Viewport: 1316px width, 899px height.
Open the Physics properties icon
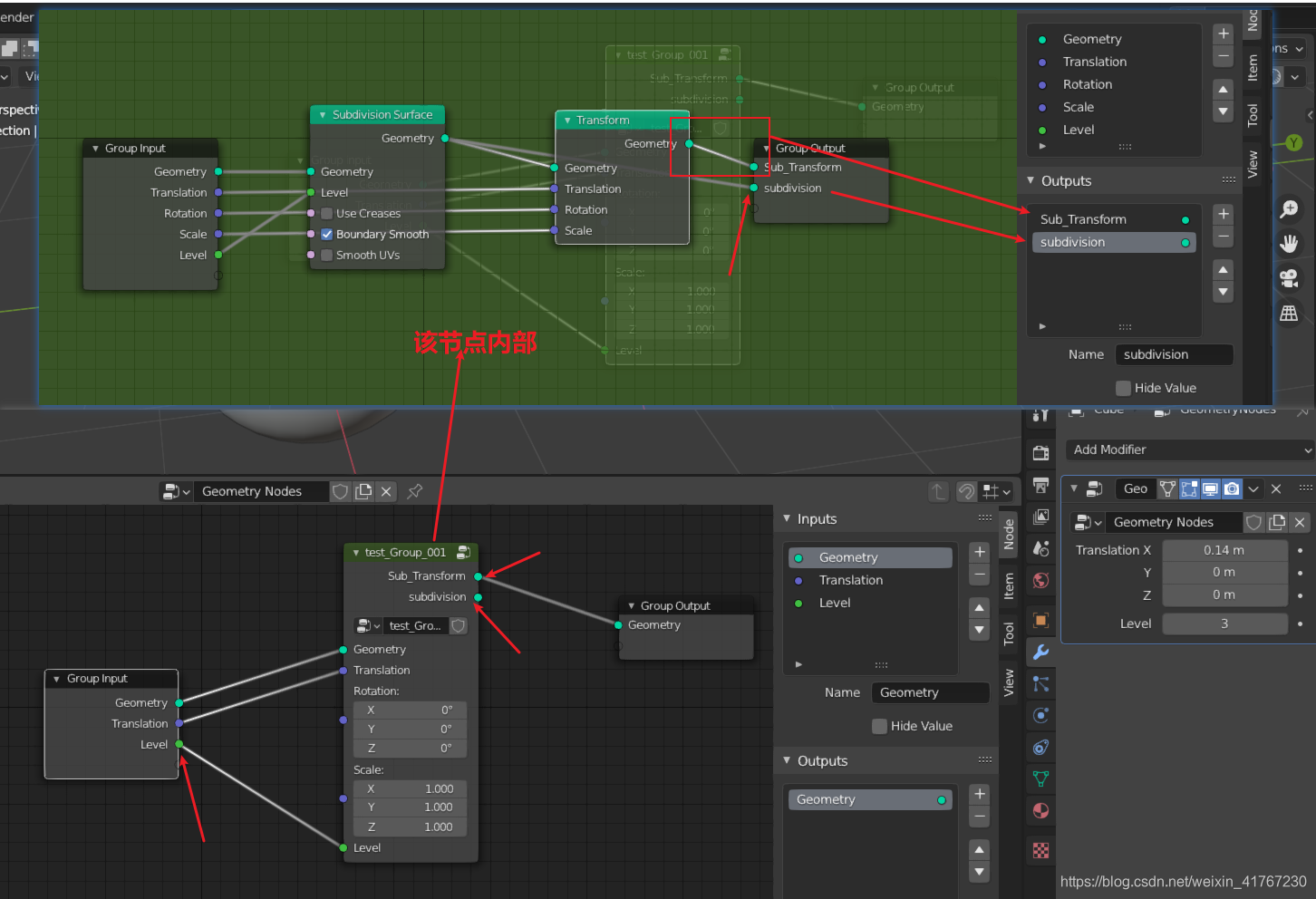coord(1040,715)
